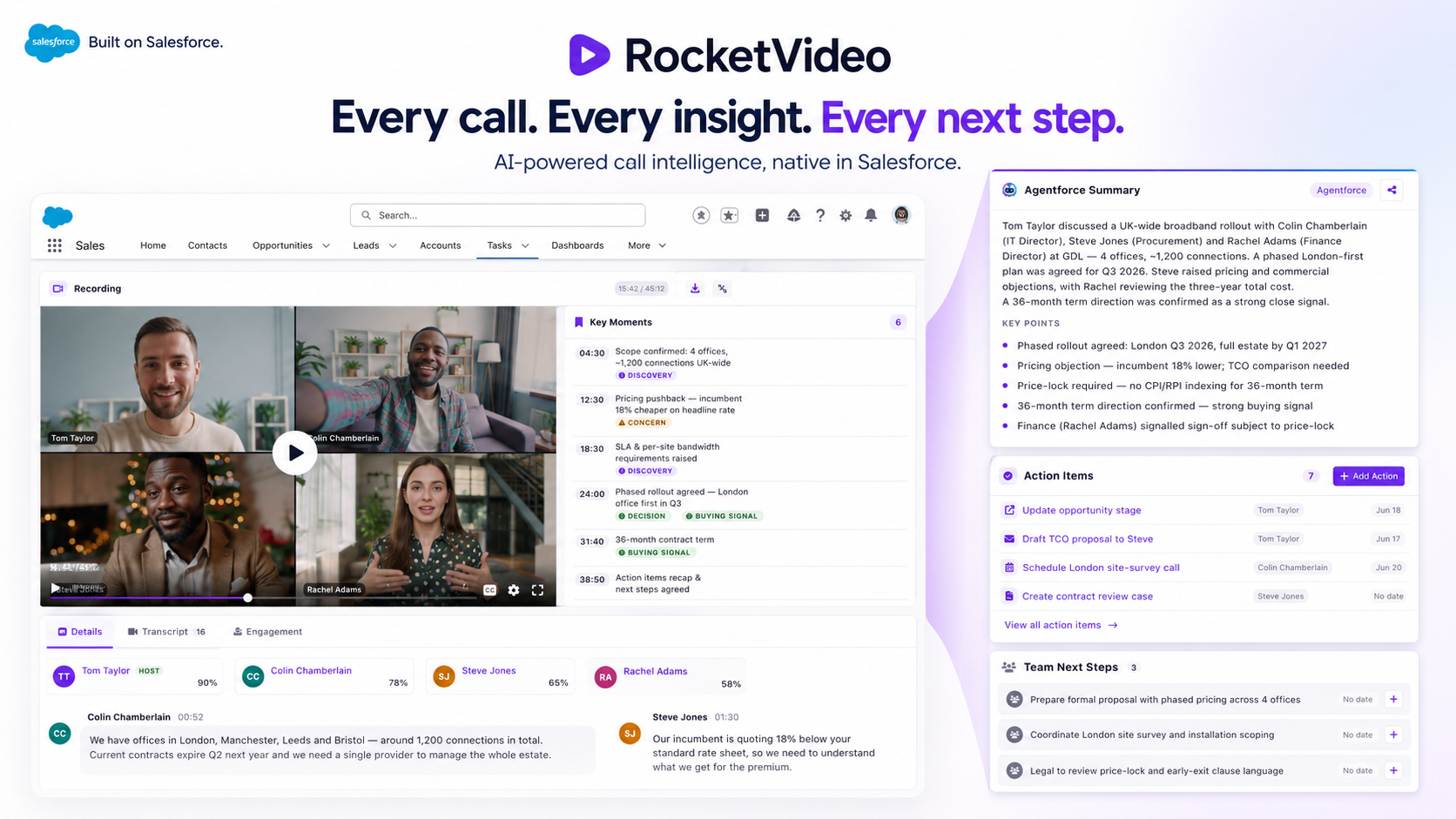Click the Steve Jones SJ avatar card
This screenshot has height=819, width=1456.
pos(500,676)
